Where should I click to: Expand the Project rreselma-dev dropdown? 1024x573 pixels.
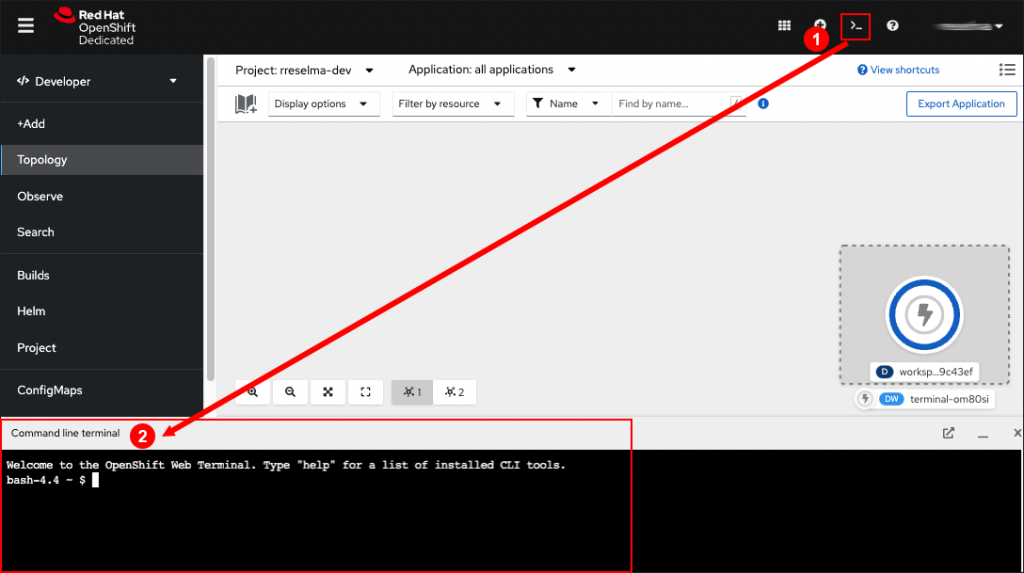coord(304,70)
